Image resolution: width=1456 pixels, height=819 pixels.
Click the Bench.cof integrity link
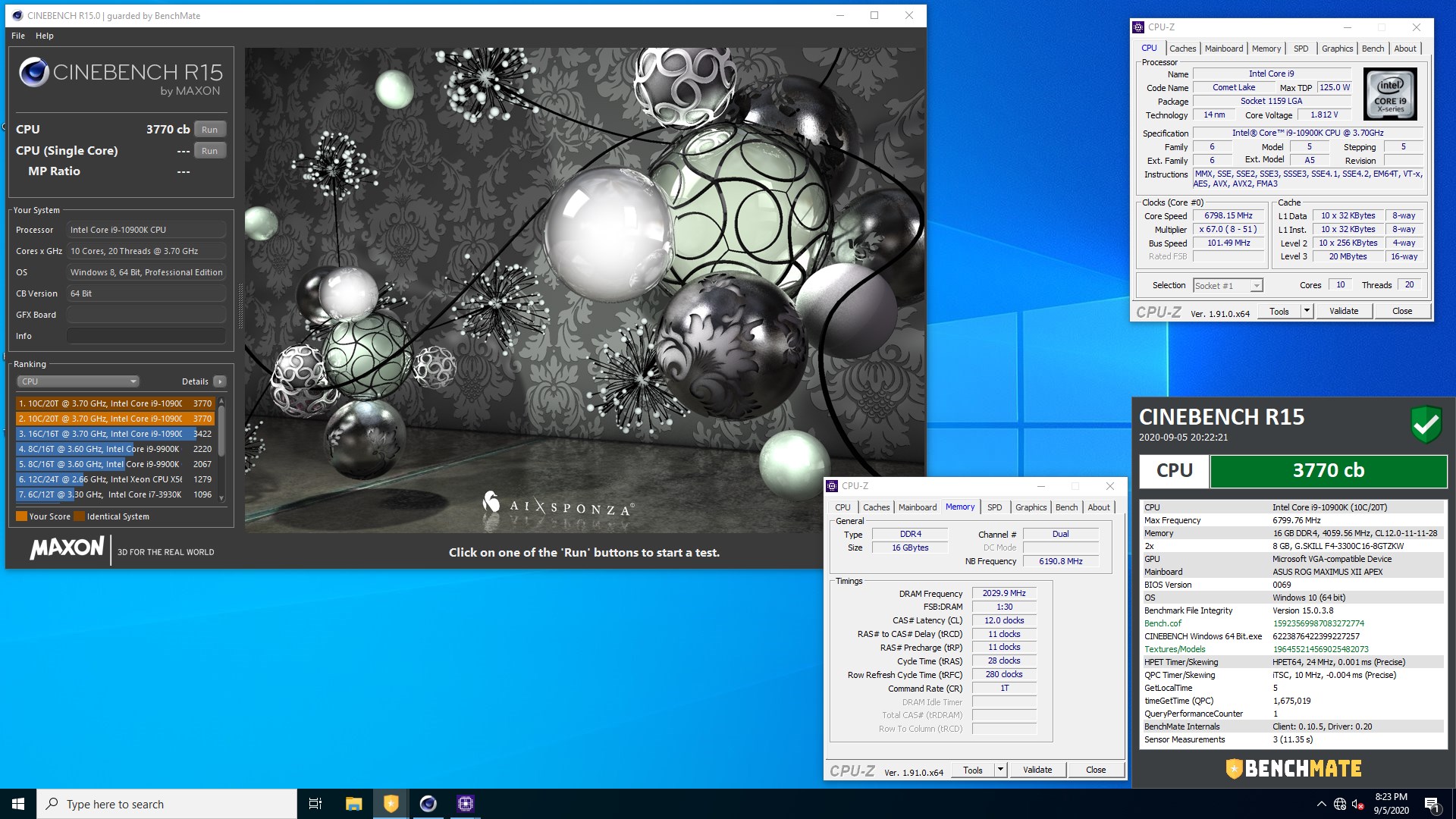click(x=1163, y=623)
